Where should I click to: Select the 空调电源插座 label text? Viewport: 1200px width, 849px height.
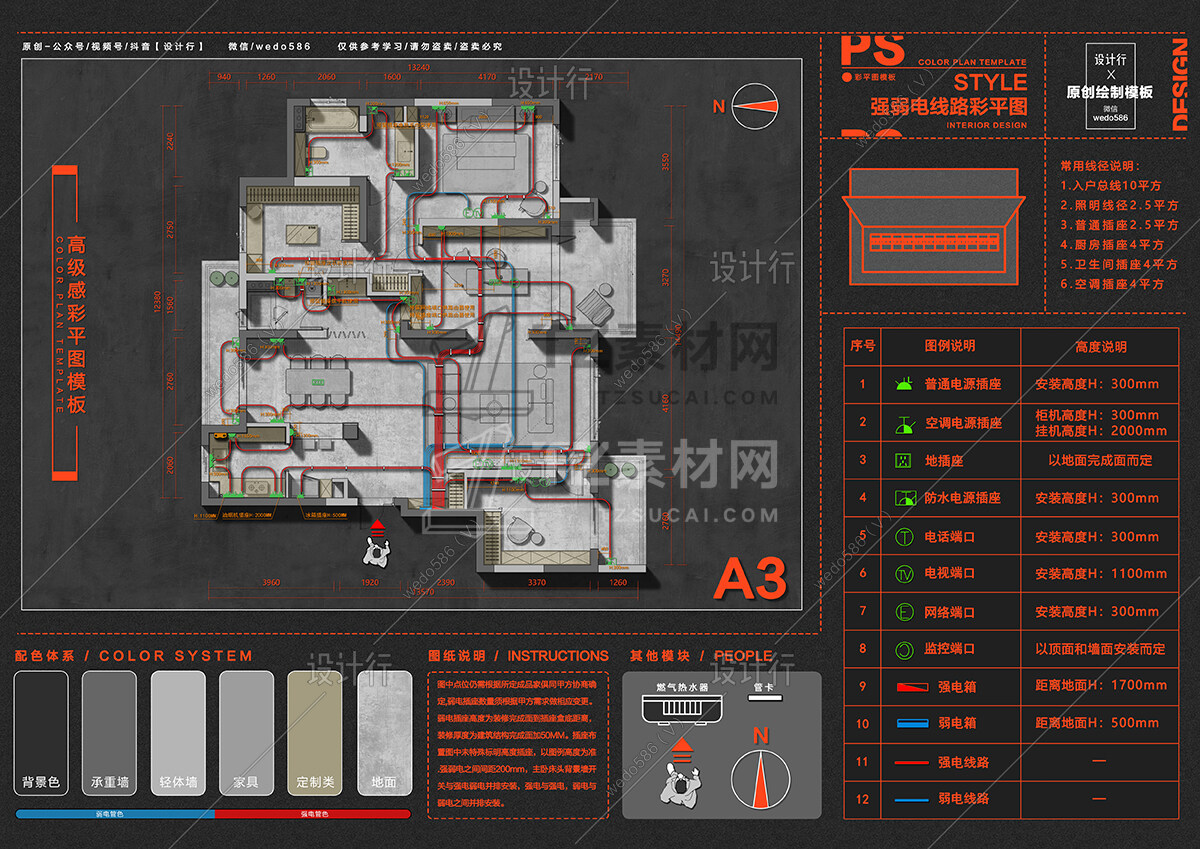(x=963, y=424)
